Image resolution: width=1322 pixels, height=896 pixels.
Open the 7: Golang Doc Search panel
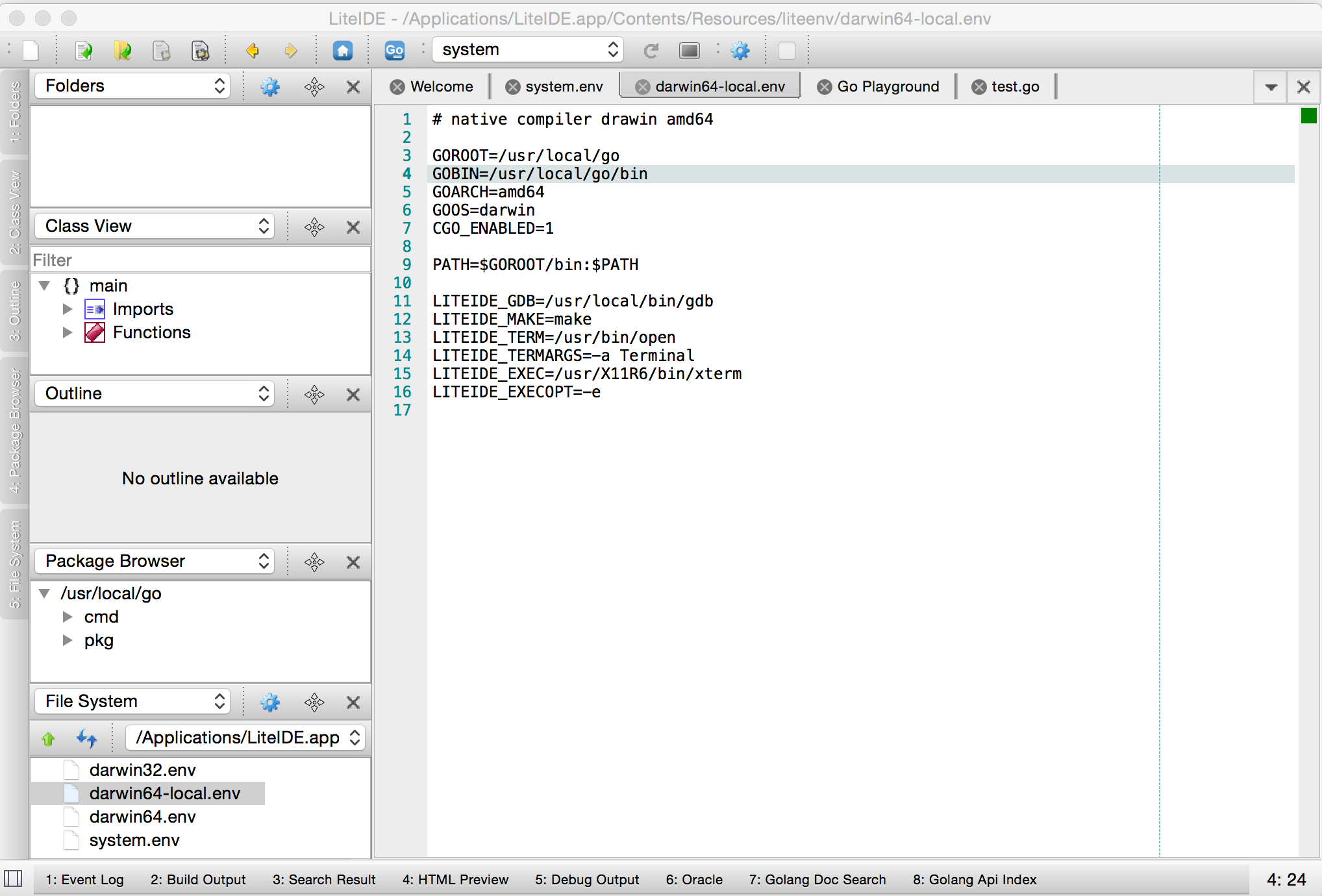(x=817, y=879)
